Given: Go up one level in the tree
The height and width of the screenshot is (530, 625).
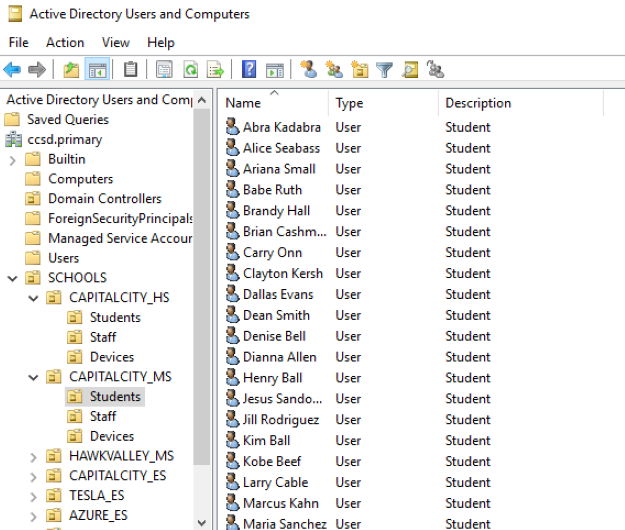Looking at the screenshot, I should [x=71, y=70].
